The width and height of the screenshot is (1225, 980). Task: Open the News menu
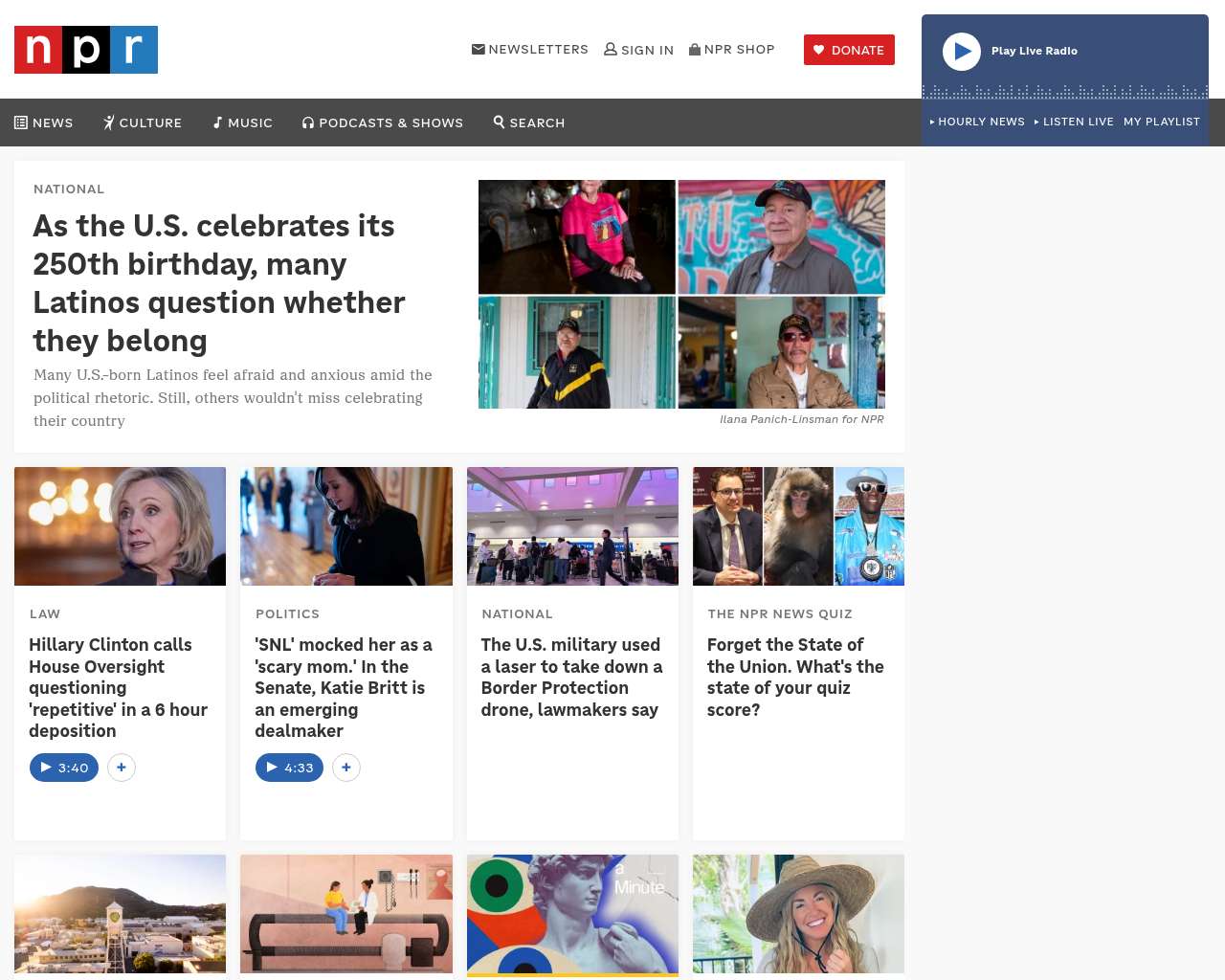tap(44, 122)
